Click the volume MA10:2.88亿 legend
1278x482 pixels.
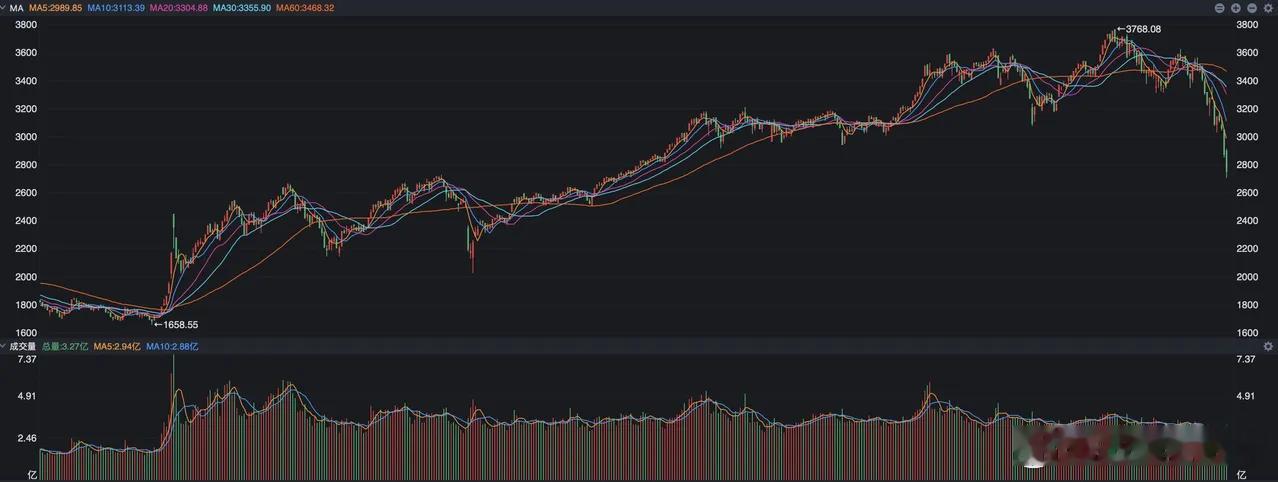(173, 346)
